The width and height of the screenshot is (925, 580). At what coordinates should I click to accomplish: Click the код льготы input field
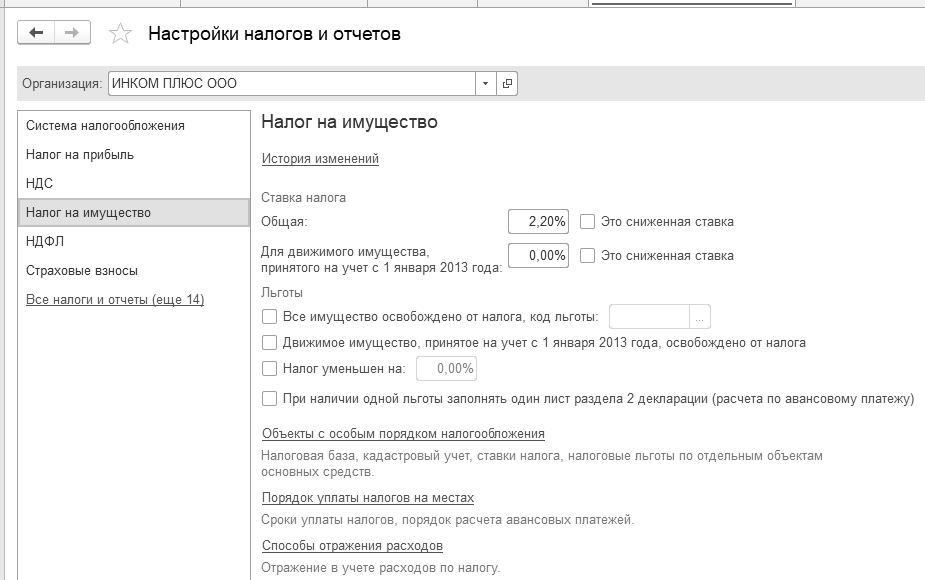pos(649,317)
